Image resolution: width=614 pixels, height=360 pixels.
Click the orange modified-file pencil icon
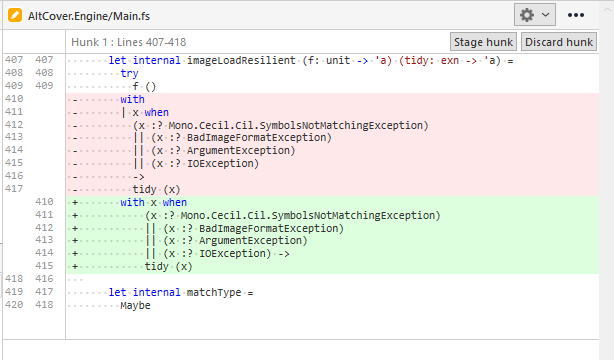coord(15,16)
